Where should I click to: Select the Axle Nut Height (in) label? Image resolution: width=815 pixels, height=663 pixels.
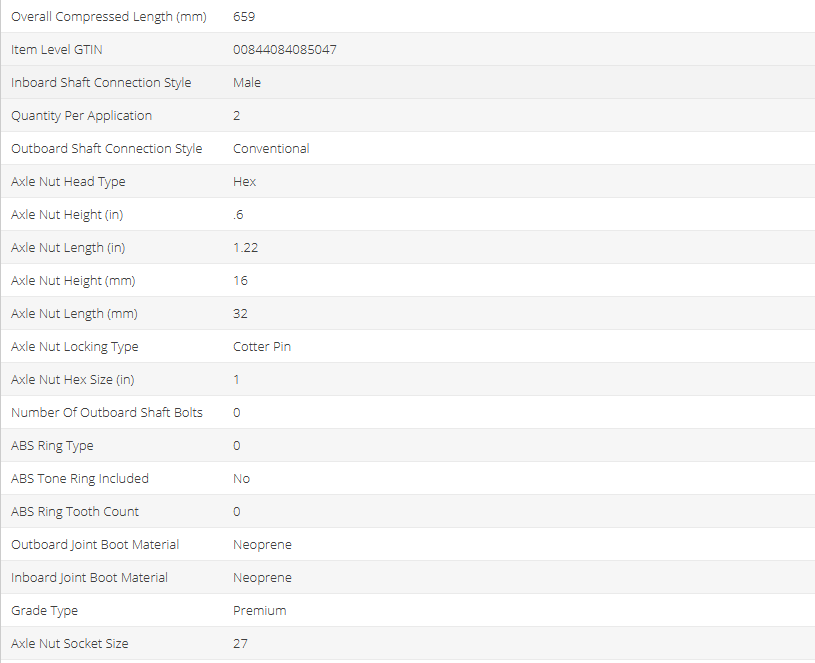(67, 215)
